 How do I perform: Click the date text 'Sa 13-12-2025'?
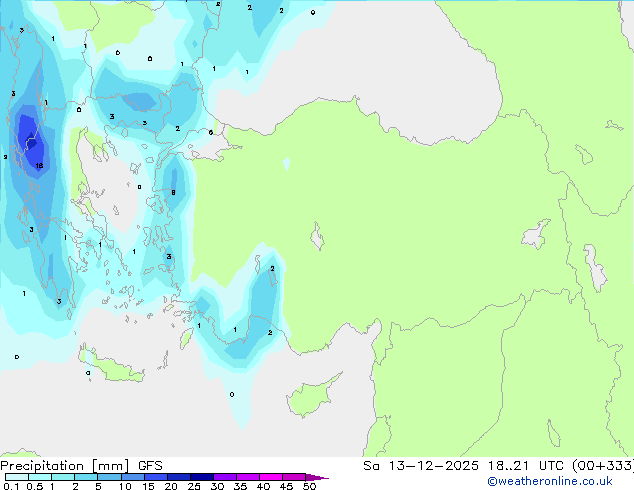(421, 466)
